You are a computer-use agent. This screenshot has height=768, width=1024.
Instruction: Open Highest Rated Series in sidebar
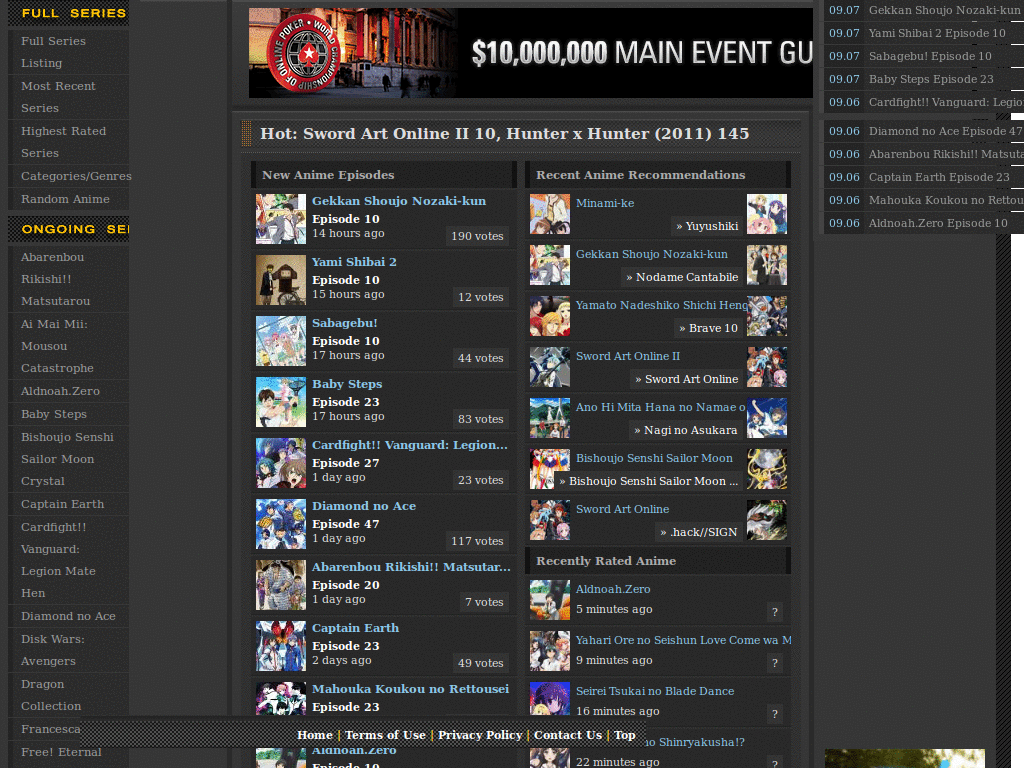click(63, 142)
